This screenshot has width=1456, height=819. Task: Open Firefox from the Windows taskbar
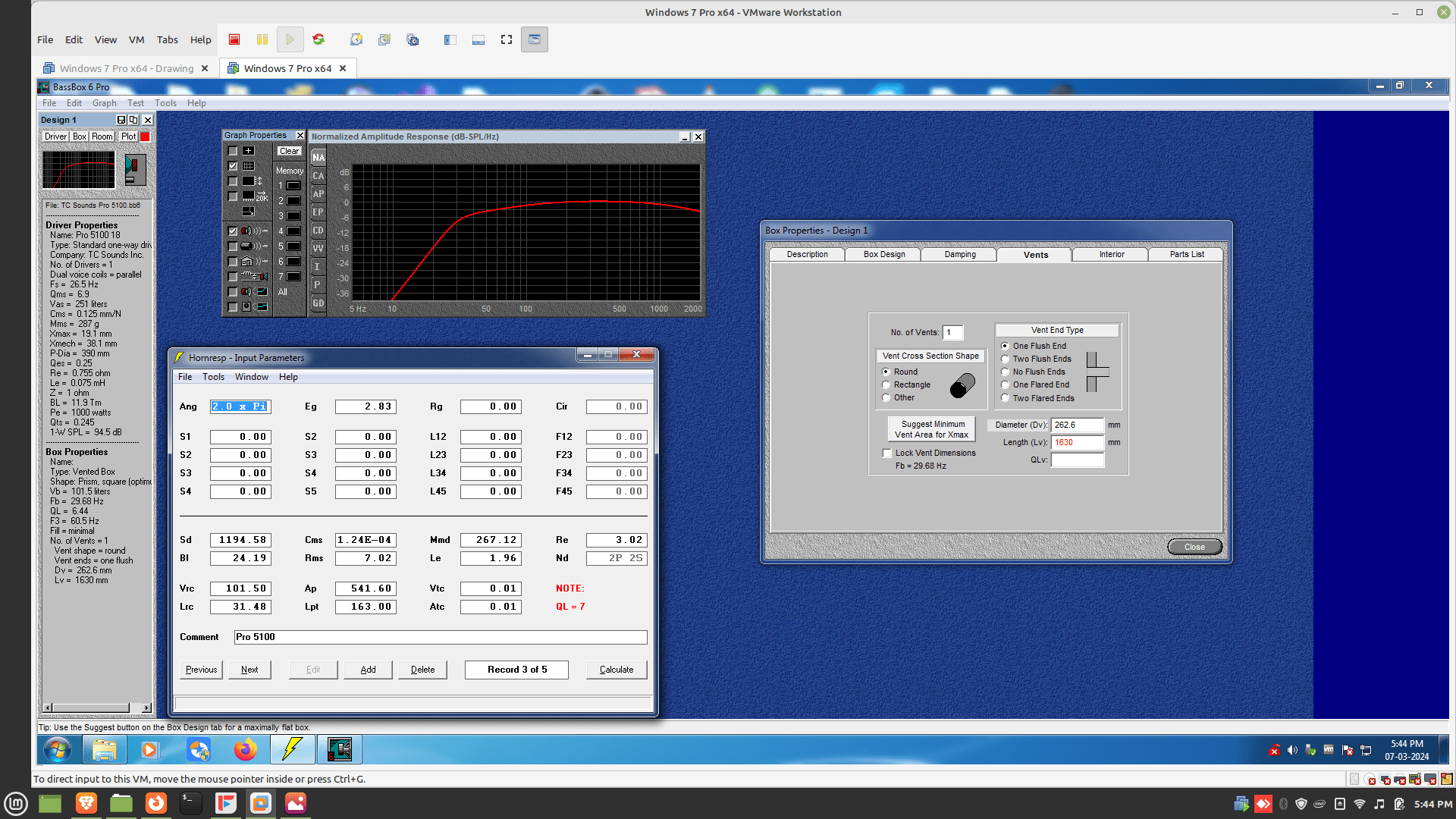[x=245, y=750]
